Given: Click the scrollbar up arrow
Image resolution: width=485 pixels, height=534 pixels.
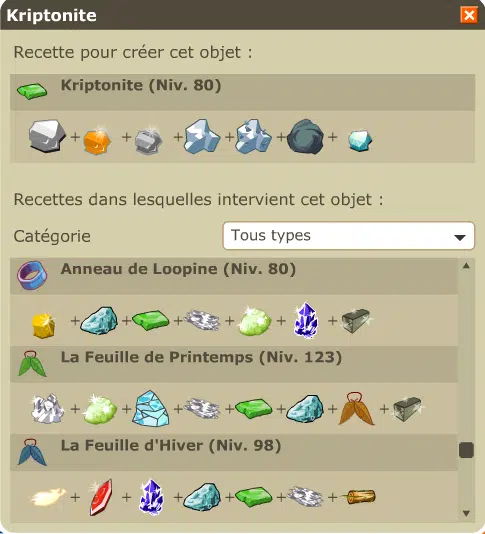Looking at the screenshot, I should coord(466,266).
